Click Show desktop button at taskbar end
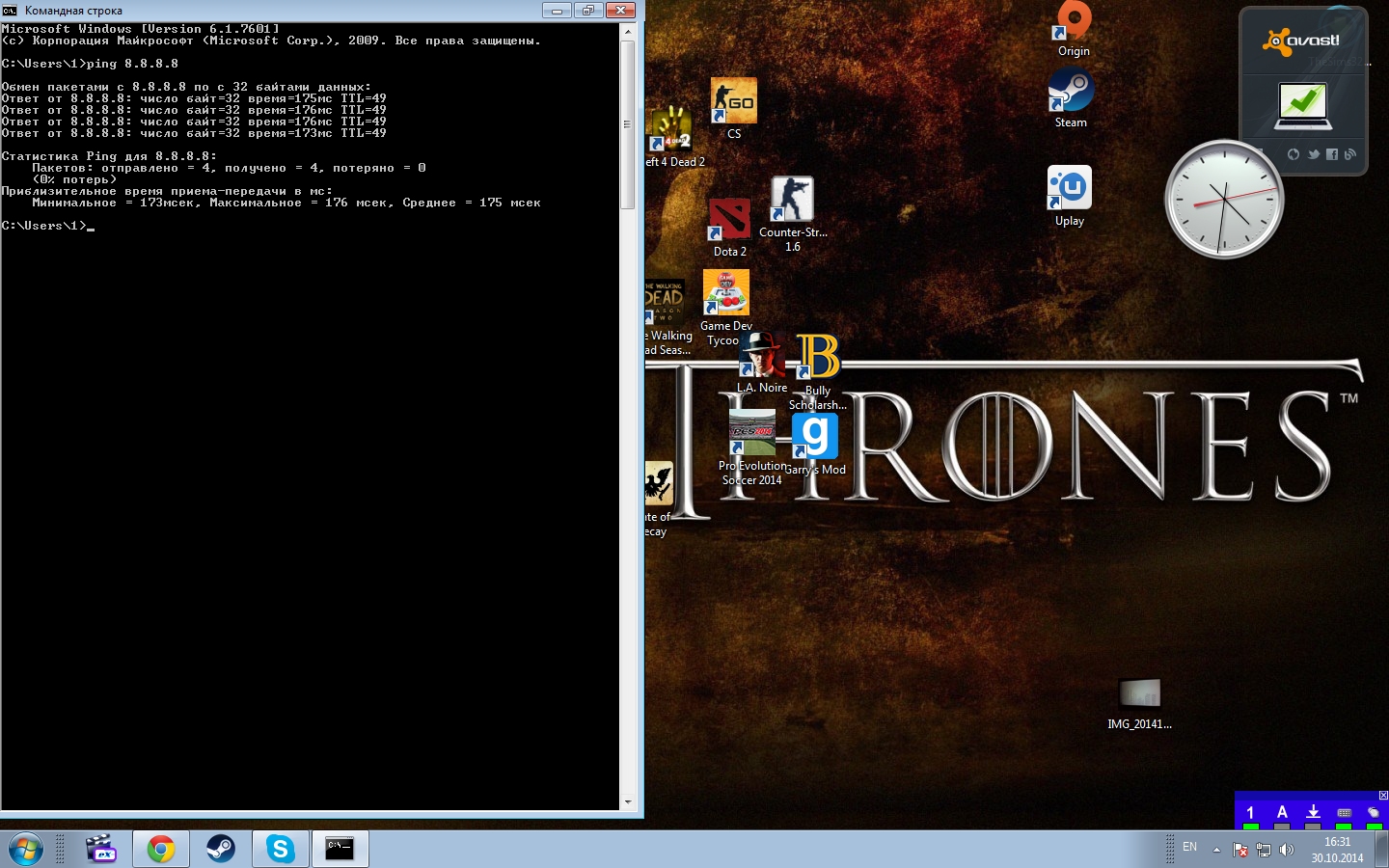Screen dimensions: 1389x868 pyautogui.click(x=1381, y=849)
